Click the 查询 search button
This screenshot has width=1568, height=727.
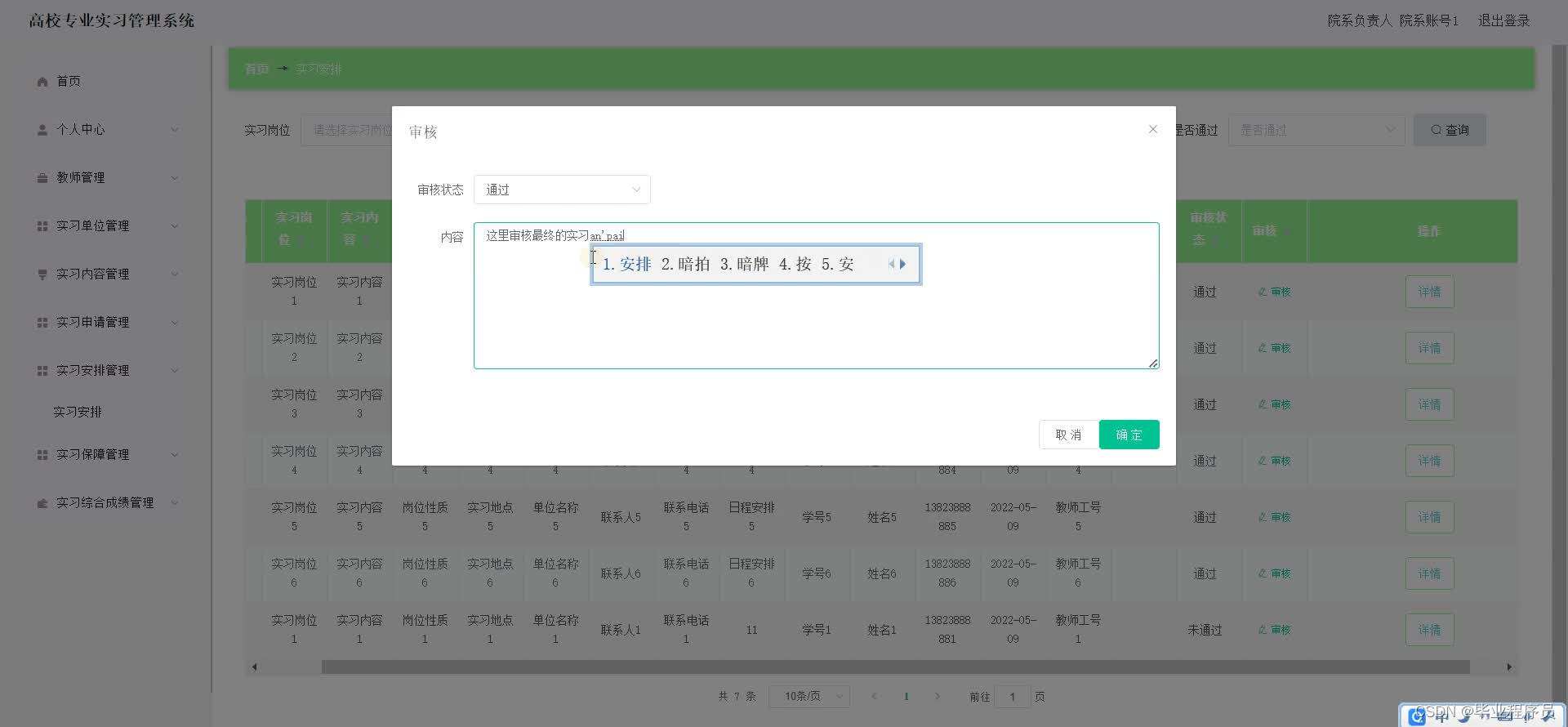(1450, 130)
